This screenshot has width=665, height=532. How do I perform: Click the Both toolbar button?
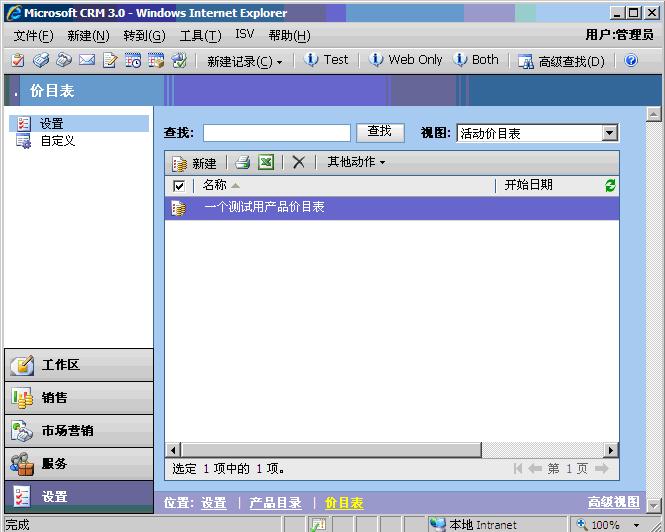[x=476, y=60]
